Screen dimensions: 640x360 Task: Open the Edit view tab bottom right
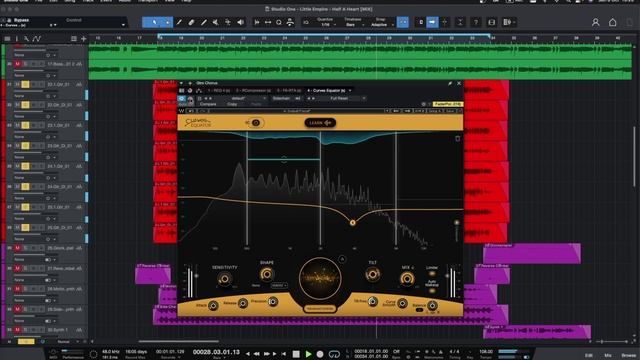click(589, 355)
